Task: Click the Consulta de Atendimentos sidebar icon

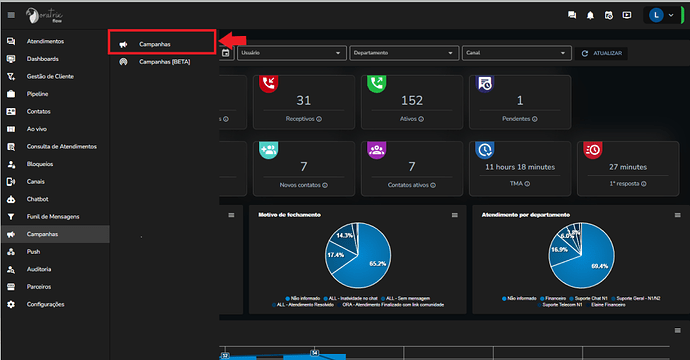Action: 11,147
